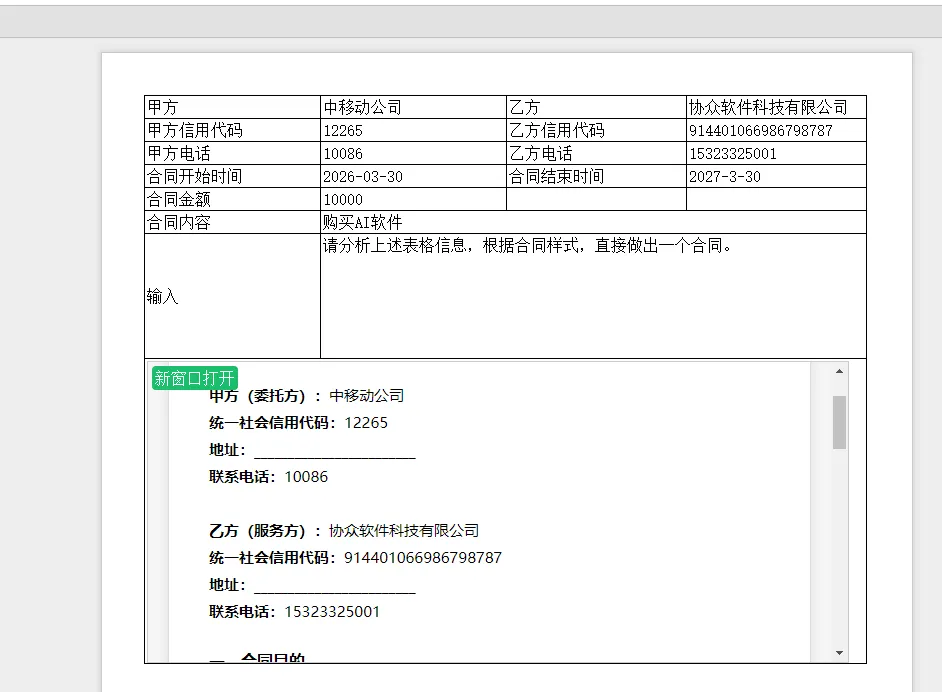This screenshot has height=692, width=942.
Task: Select the table cell with value 12265
Action: (413, 130)
